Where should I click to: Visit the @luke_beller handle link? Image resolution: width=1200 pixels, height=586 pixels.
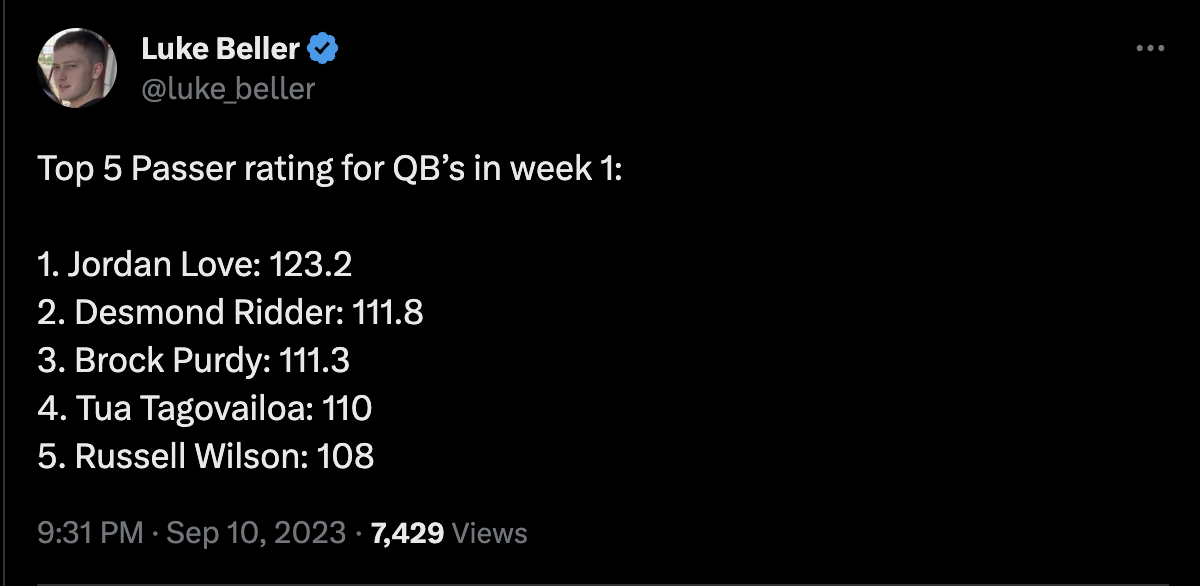(228, 89)
